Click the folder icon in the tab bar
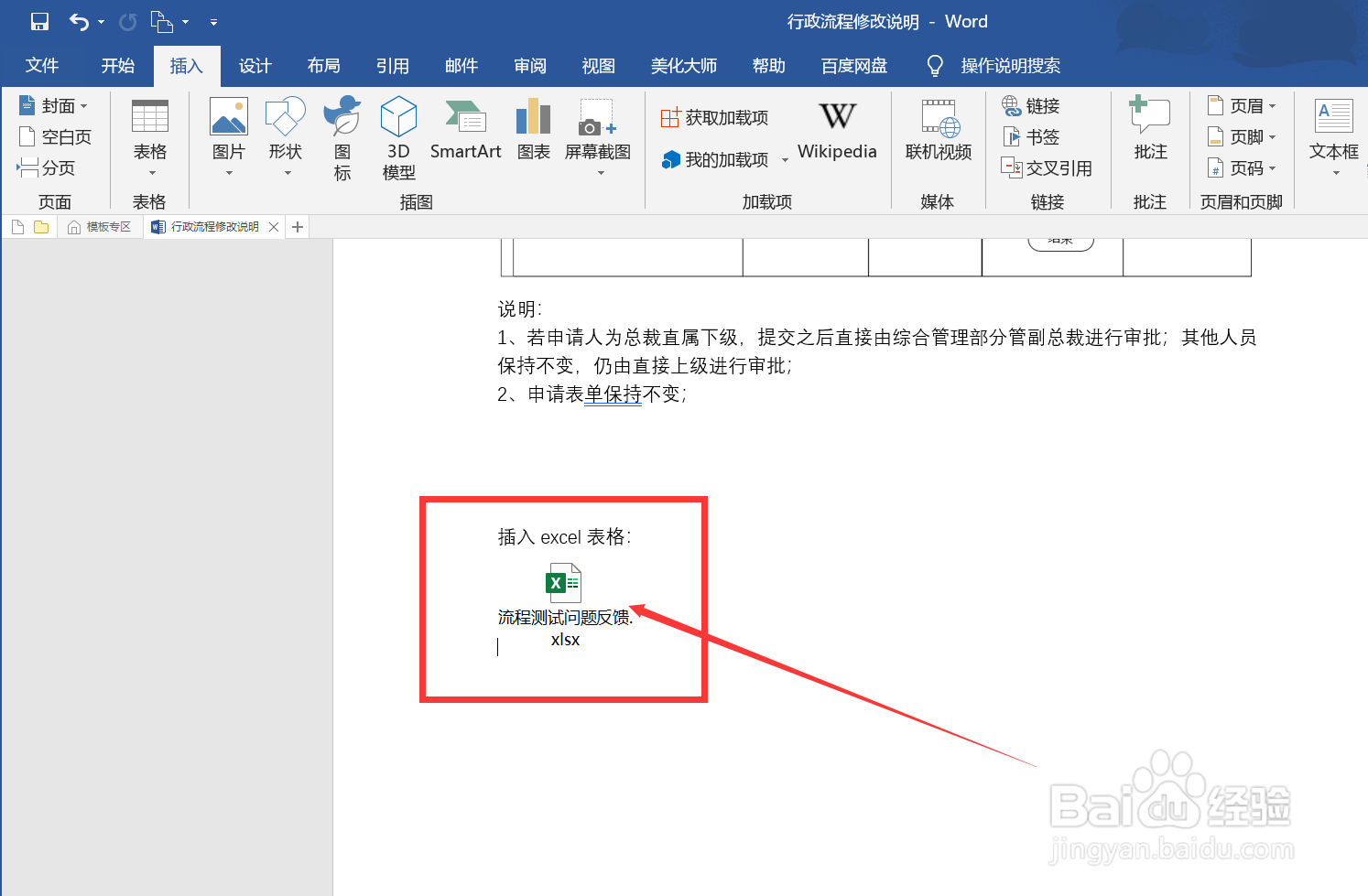Image resolution: width=1368 pixels, height=896 pixels. [41, 227]
